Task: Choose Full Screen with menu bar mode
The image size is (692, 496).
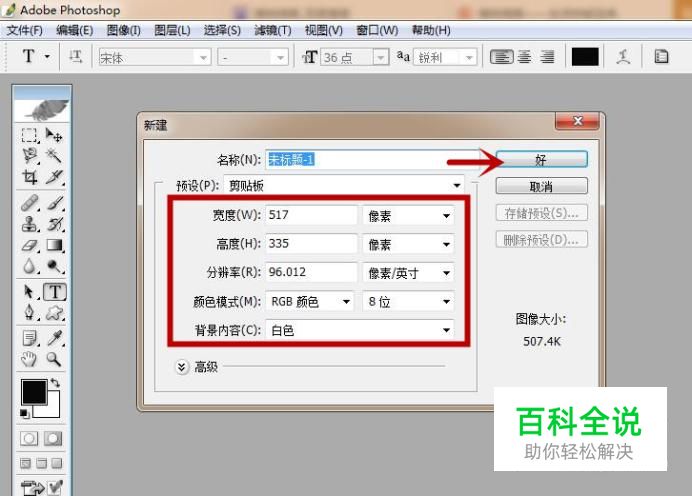Action: pyautogui.click(x=41, y=463)
